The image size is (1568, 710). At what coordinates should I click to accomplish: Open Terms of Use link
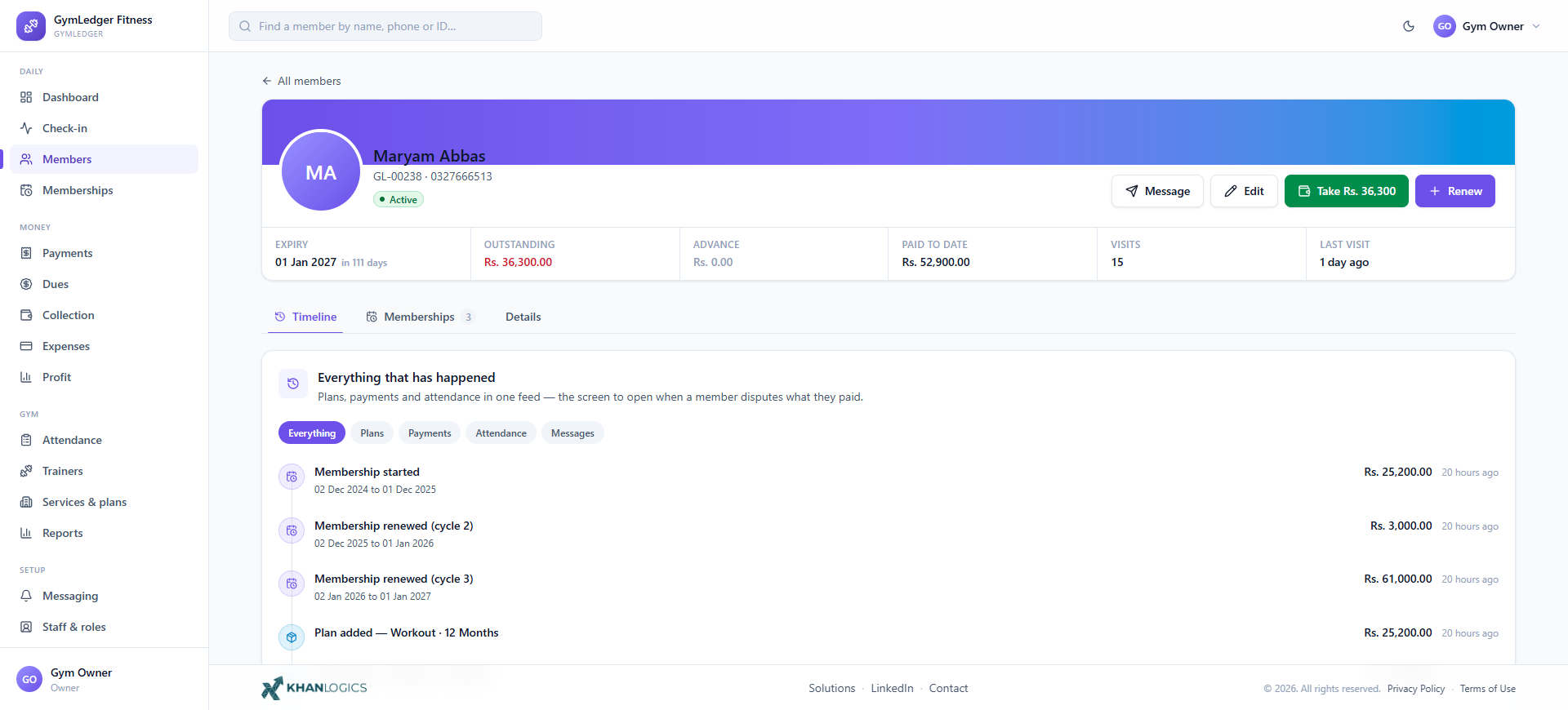coord(1488,689)
